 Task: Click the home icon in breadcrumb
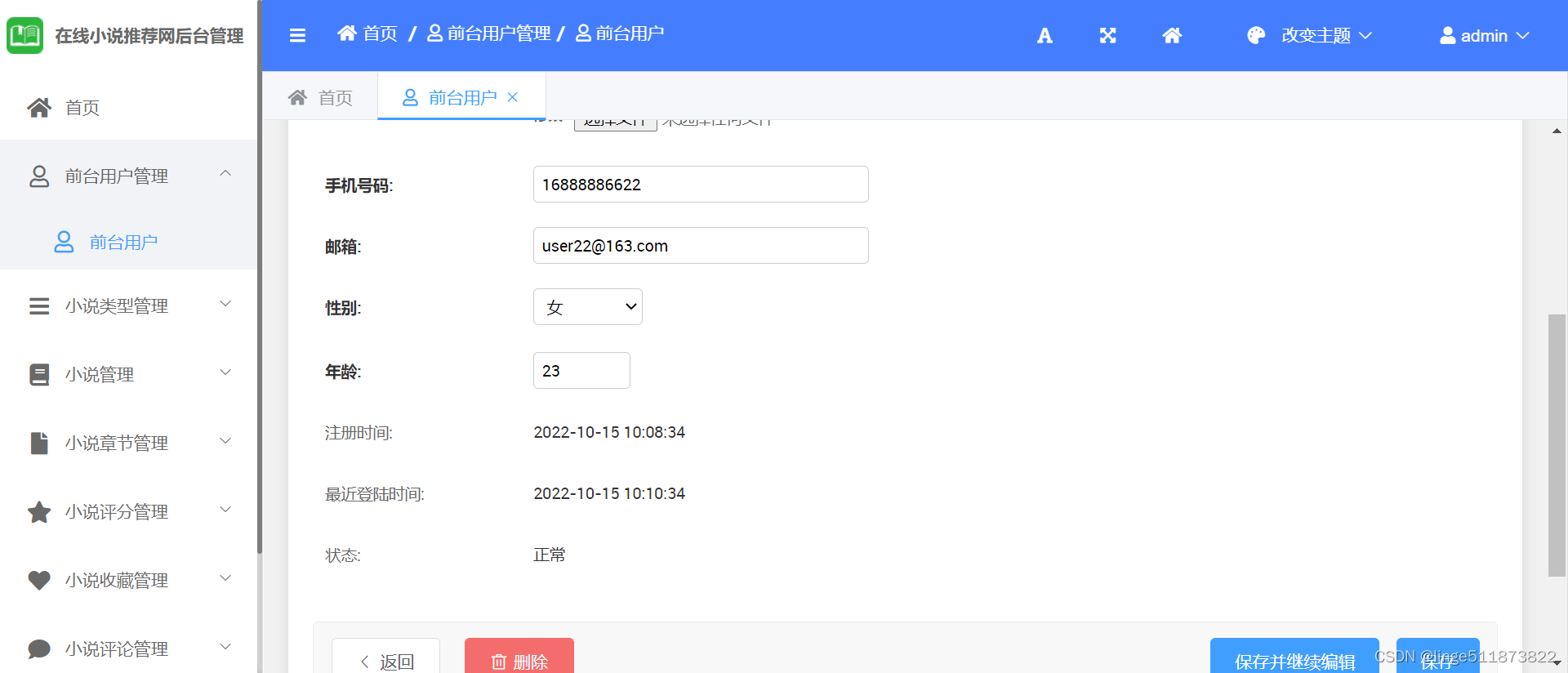coord(347,33)
